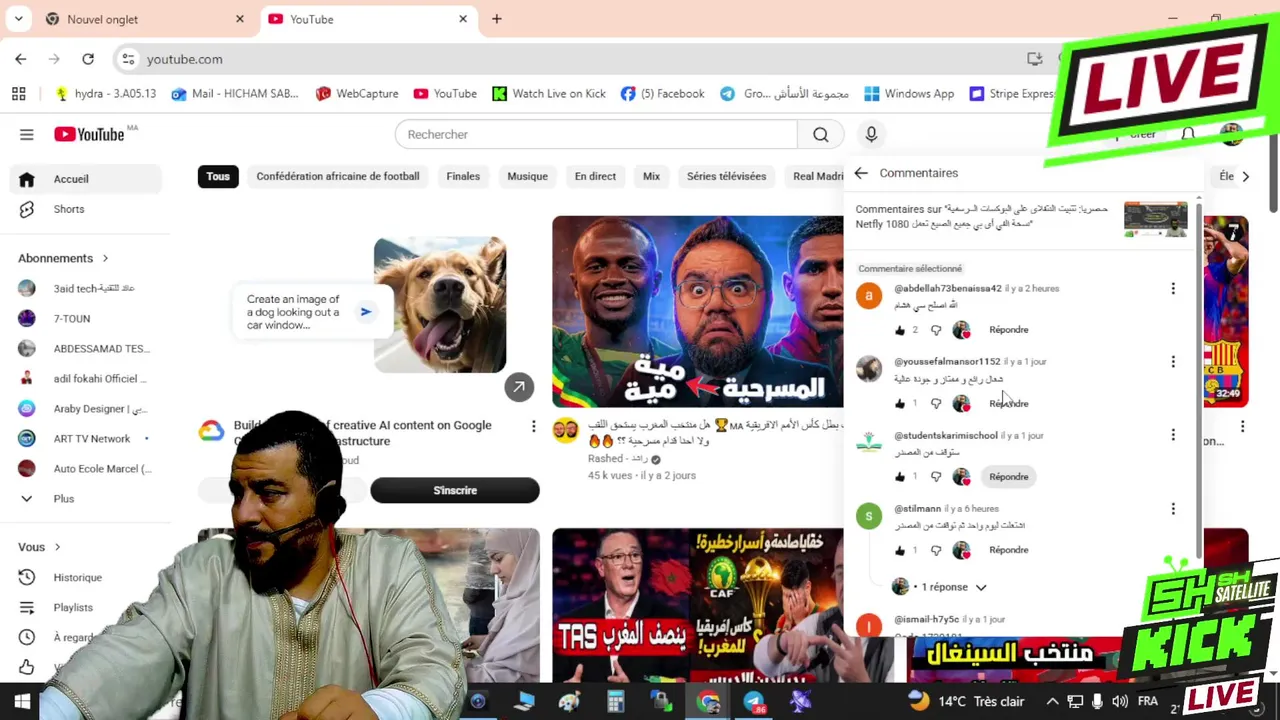Viewport: 1280px width, 720px height.
Task: Open 3aid tech subscription channel
Action: (x=86, y=288)
